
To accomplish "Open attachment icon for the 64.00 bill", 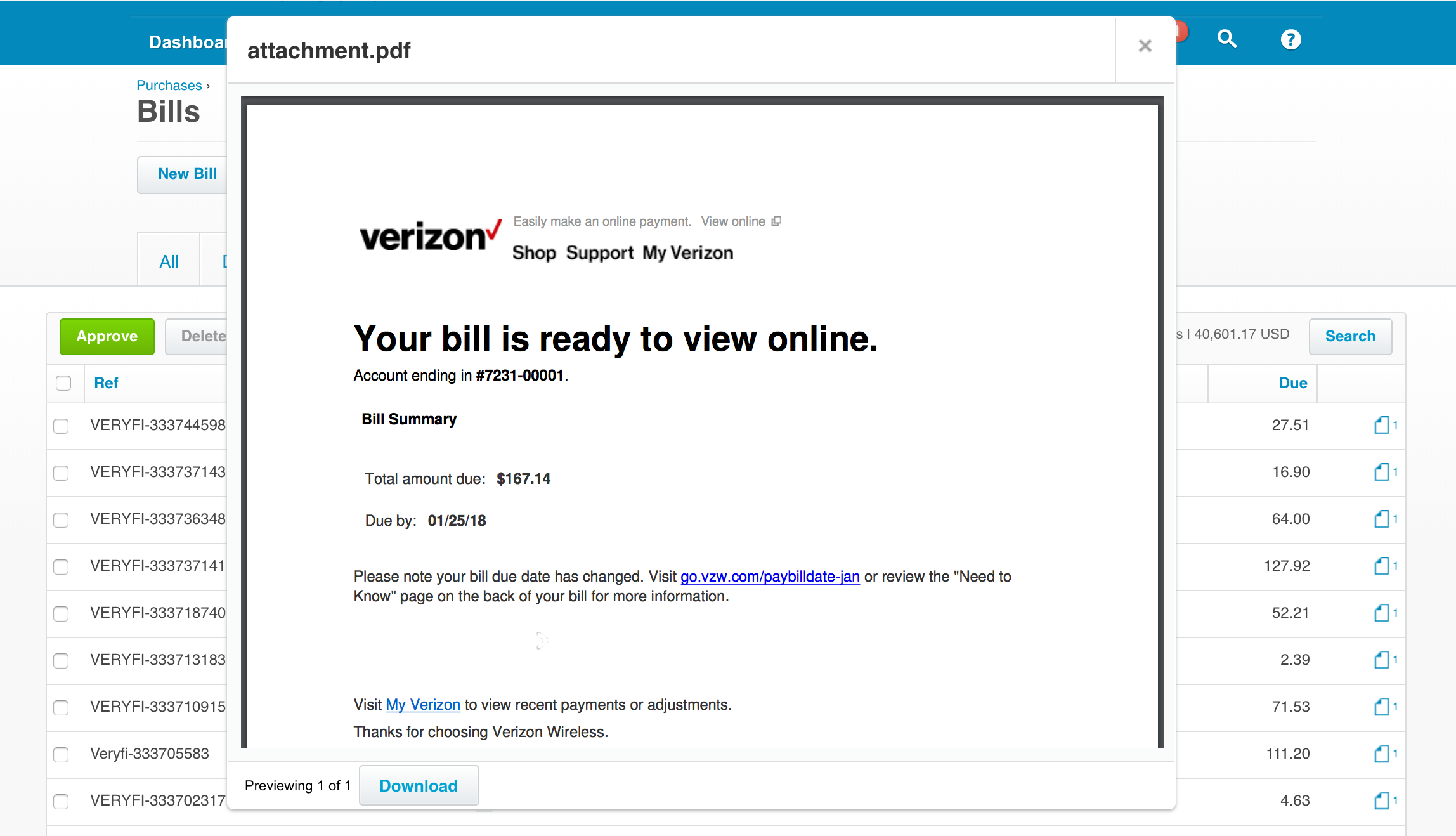I will point(1382,519).
